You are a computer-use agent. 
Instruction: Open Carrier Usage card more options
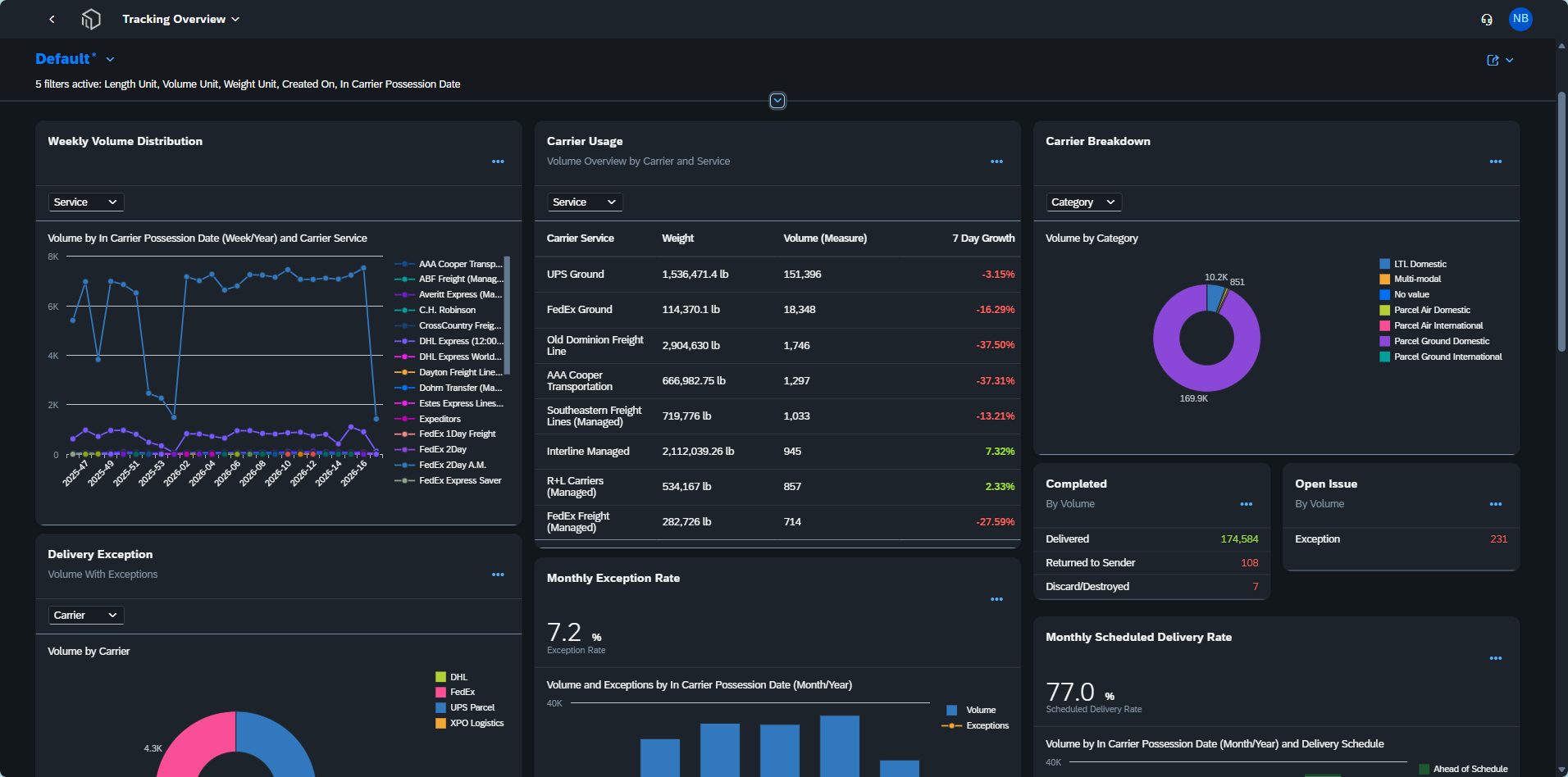click(x=996, y=161)
